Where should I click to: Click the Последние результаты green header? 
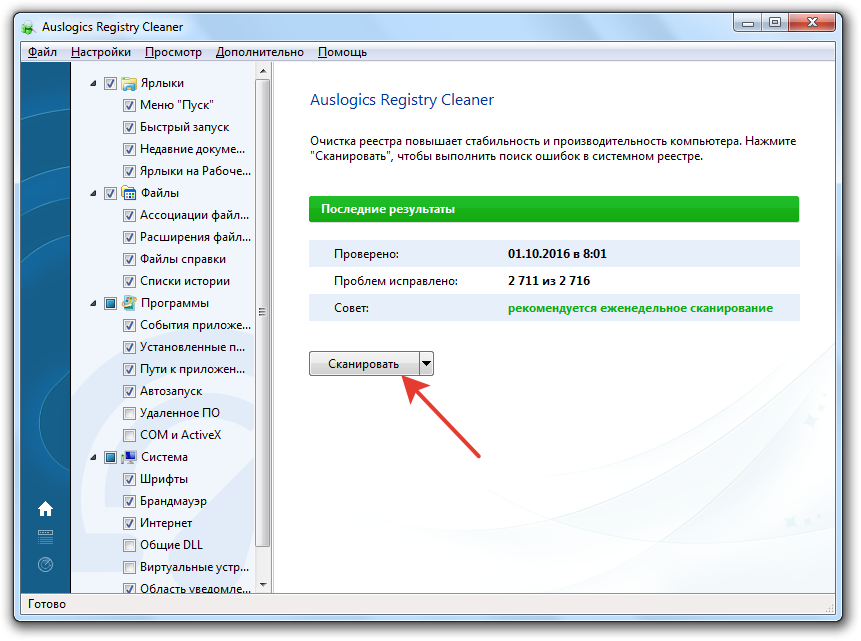click(x=554, y=209)
